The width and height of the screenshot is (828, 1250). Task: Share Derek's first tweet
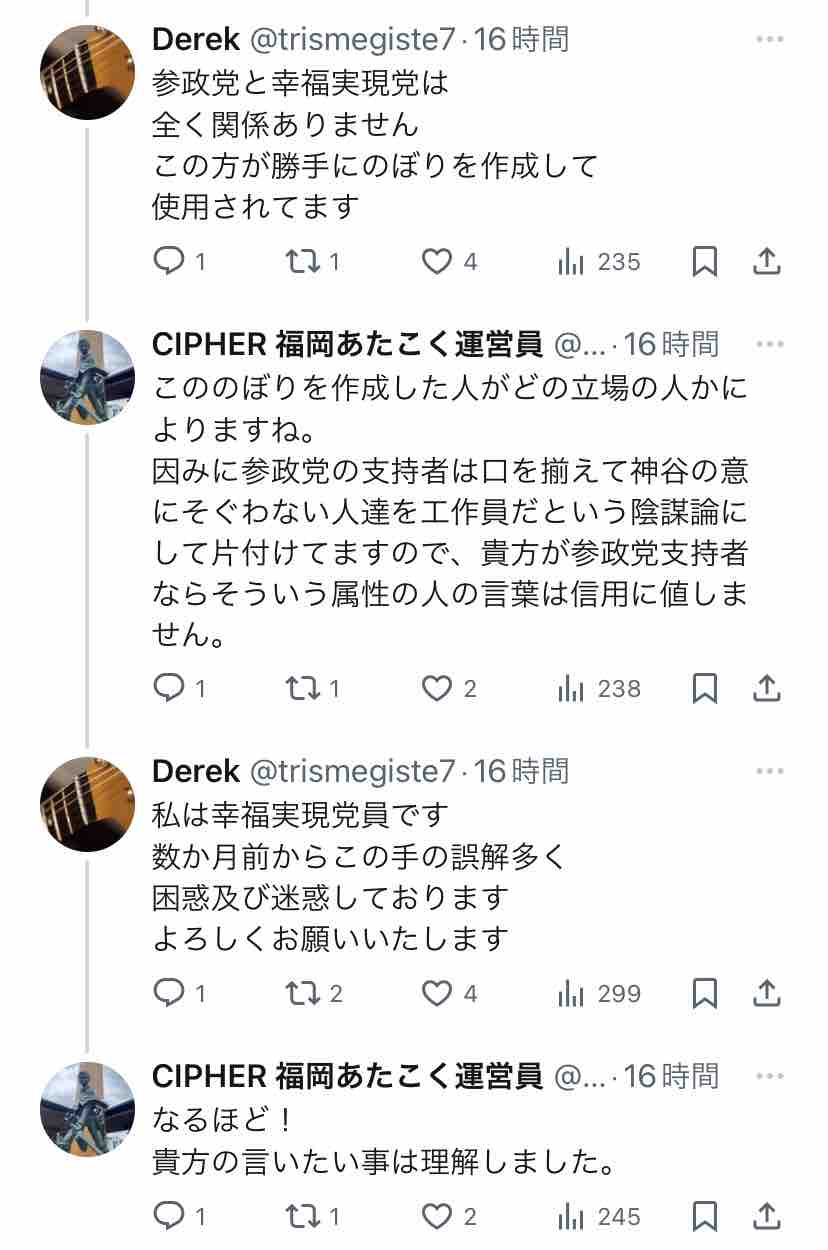pyautogui.click(x=766, y=261)
